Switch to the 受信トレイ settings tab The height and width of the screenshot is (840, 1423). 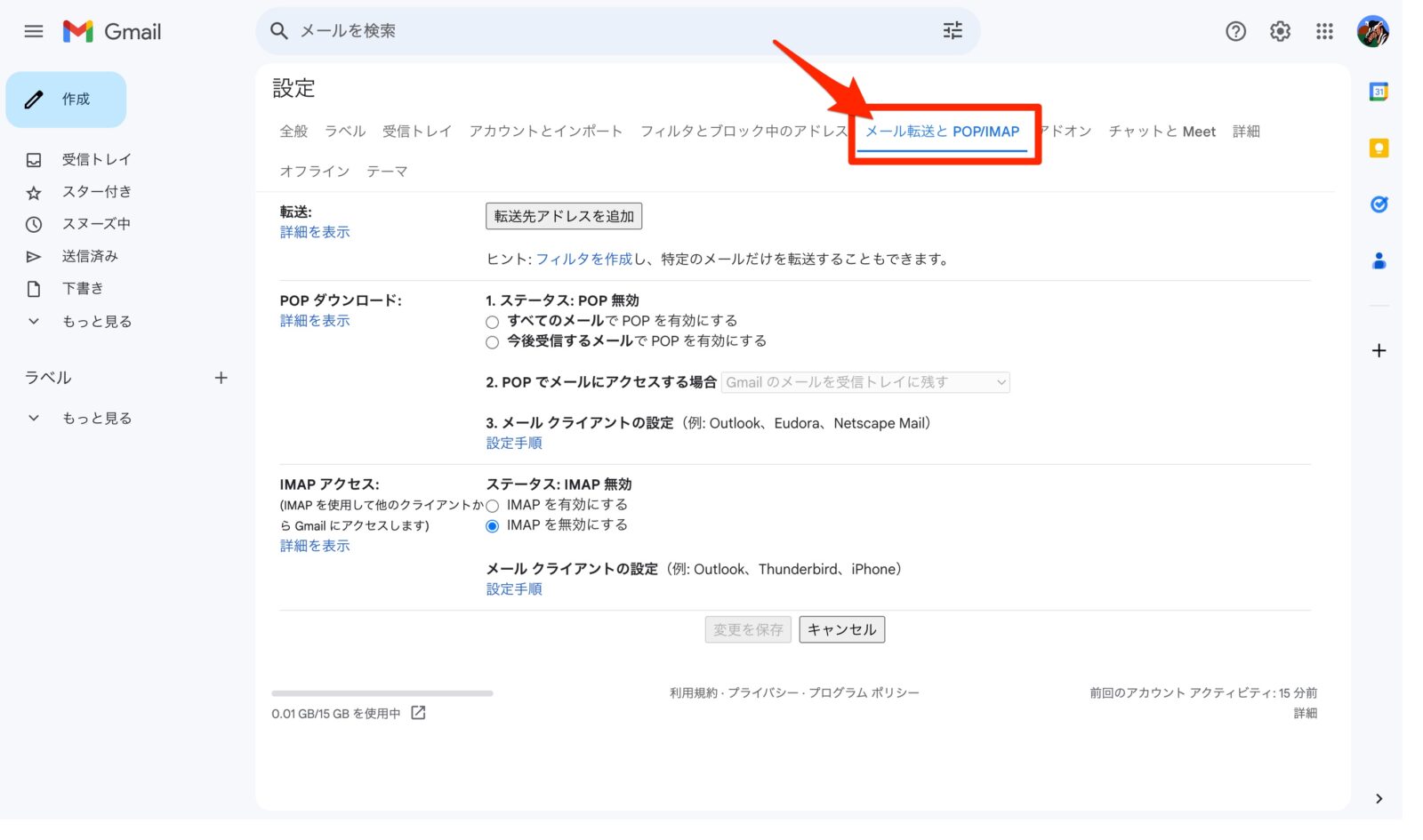(417, 132)
